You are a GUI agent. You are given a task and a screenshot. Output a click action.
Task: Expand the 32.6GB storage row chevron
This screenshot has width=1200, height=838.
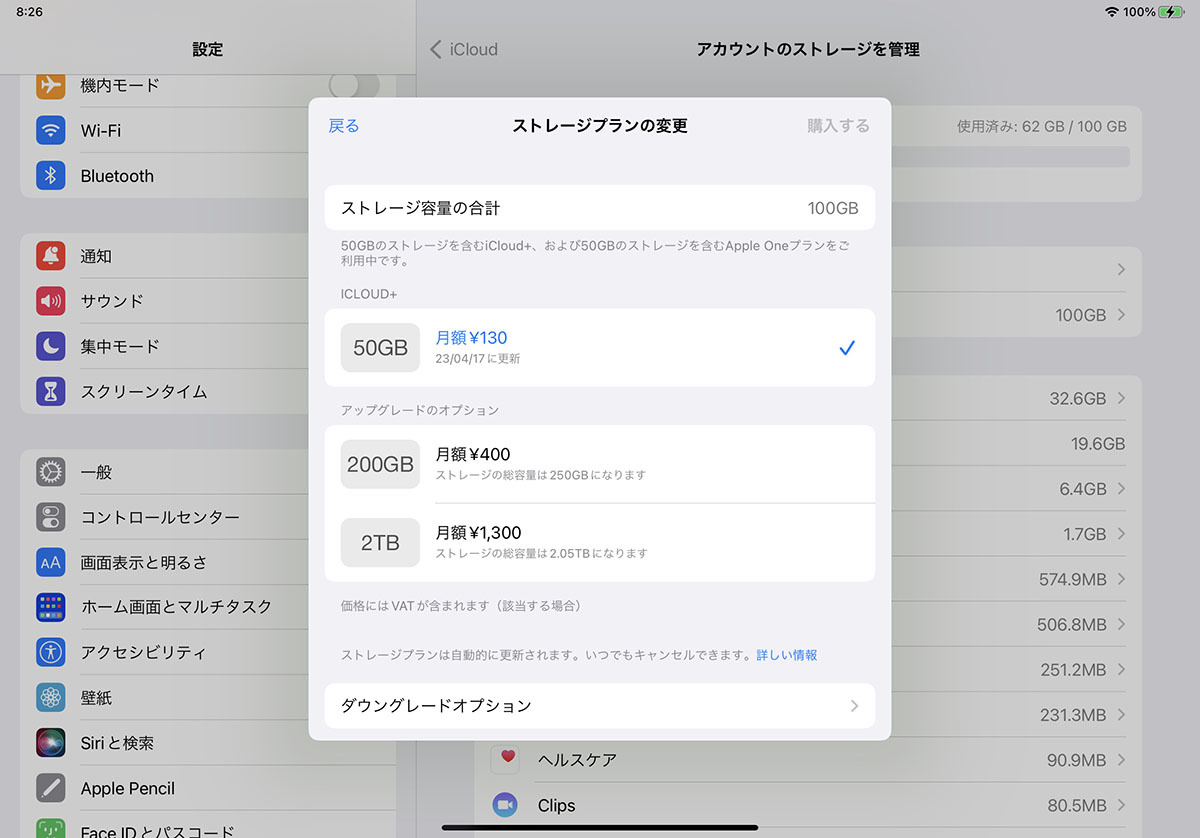1121,399
